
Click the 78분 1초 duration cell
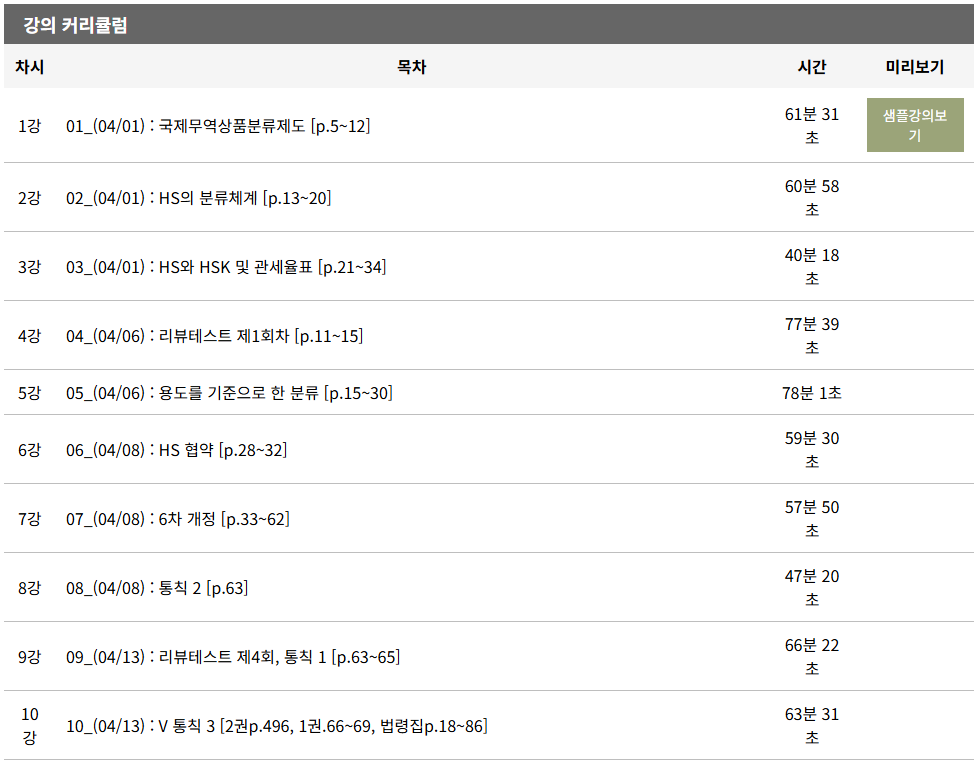[811, 393]
